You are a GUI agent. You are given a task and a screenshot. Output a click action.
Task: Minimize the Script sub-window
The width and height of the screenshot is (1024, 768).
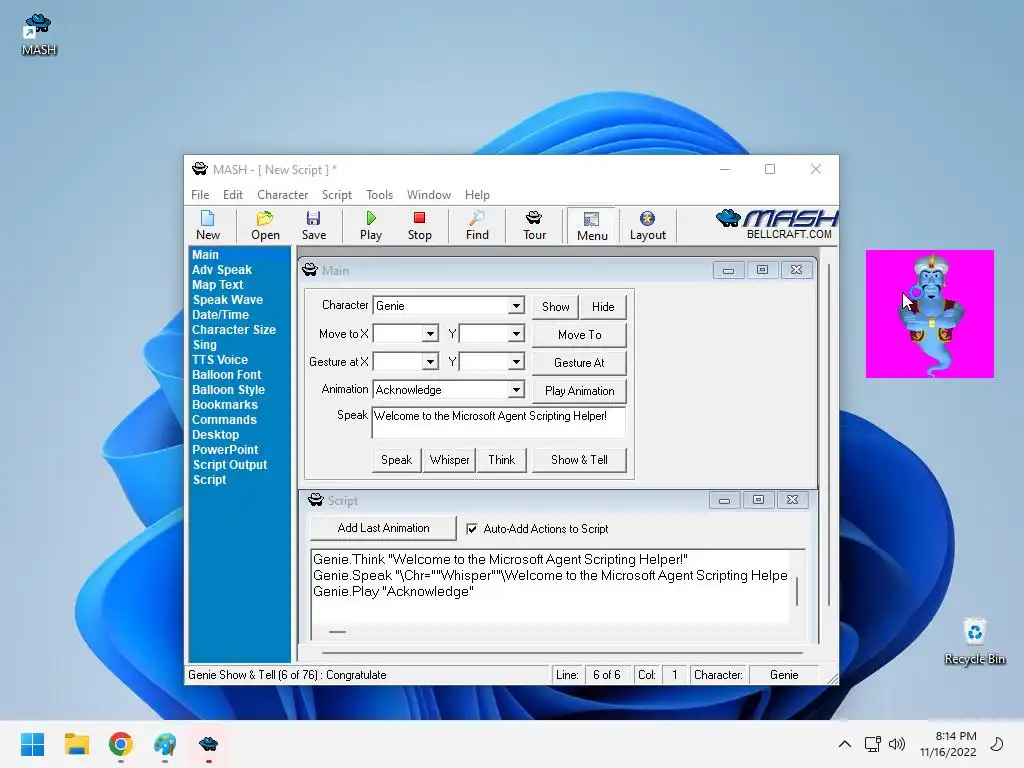tap(724, 501)
